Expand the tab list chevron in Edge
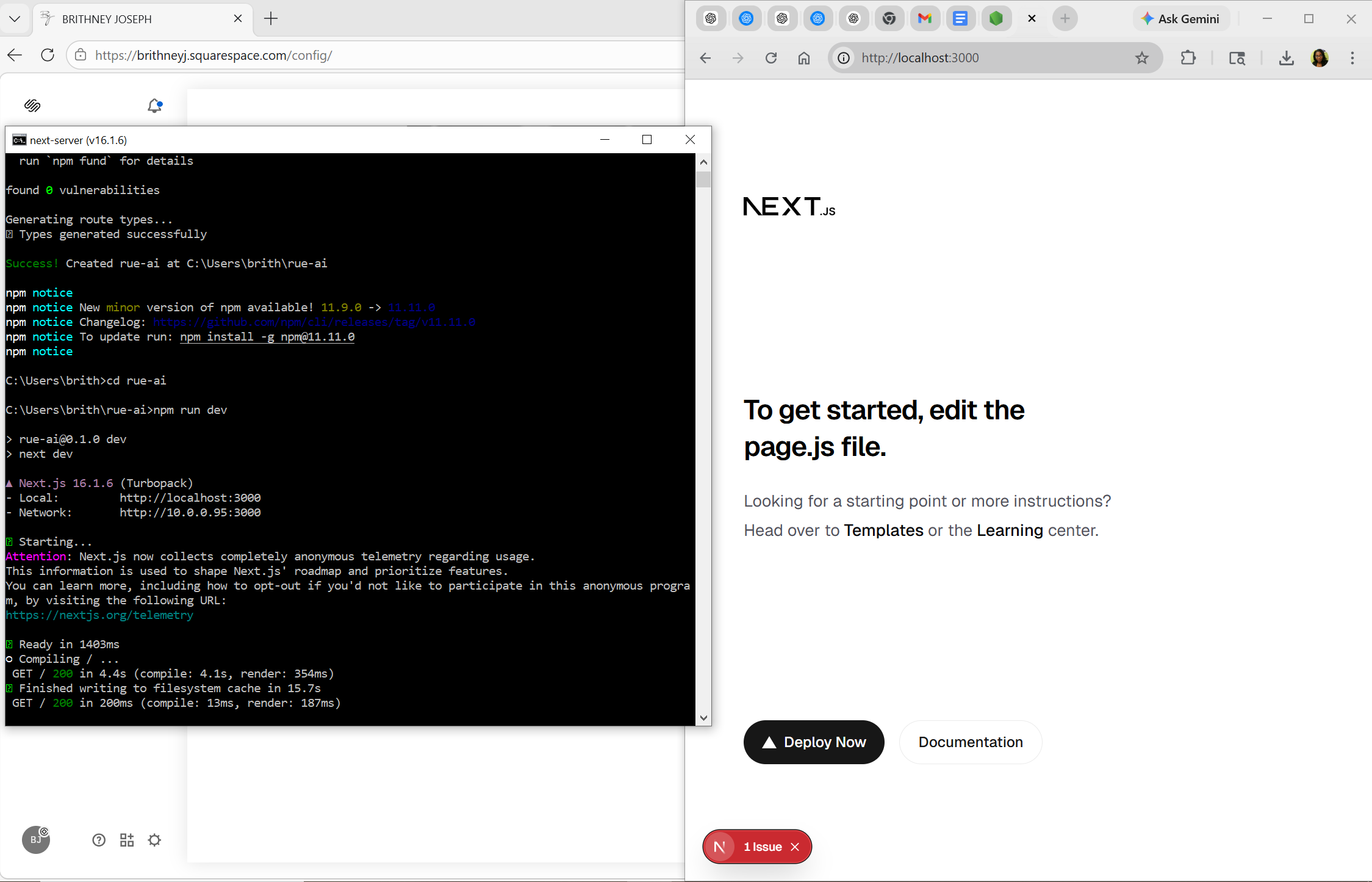Viewport: 1372px width, 882px height. pos(15,19)
